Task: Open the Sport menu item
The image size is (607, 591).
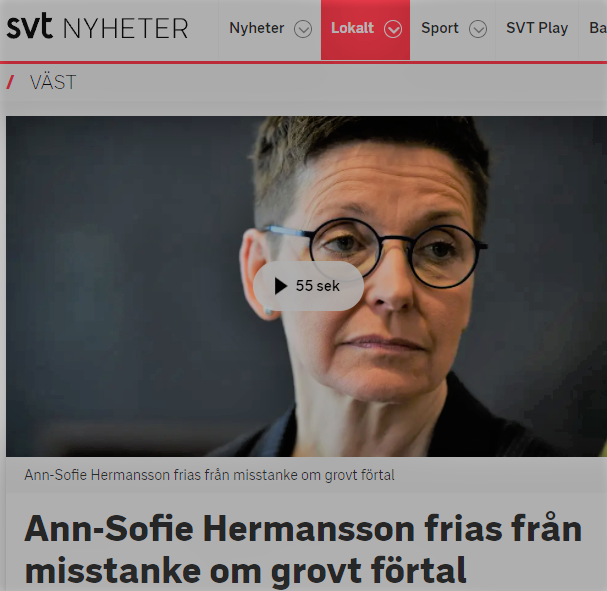Action: pyautogui.click(x=440, y=28)
